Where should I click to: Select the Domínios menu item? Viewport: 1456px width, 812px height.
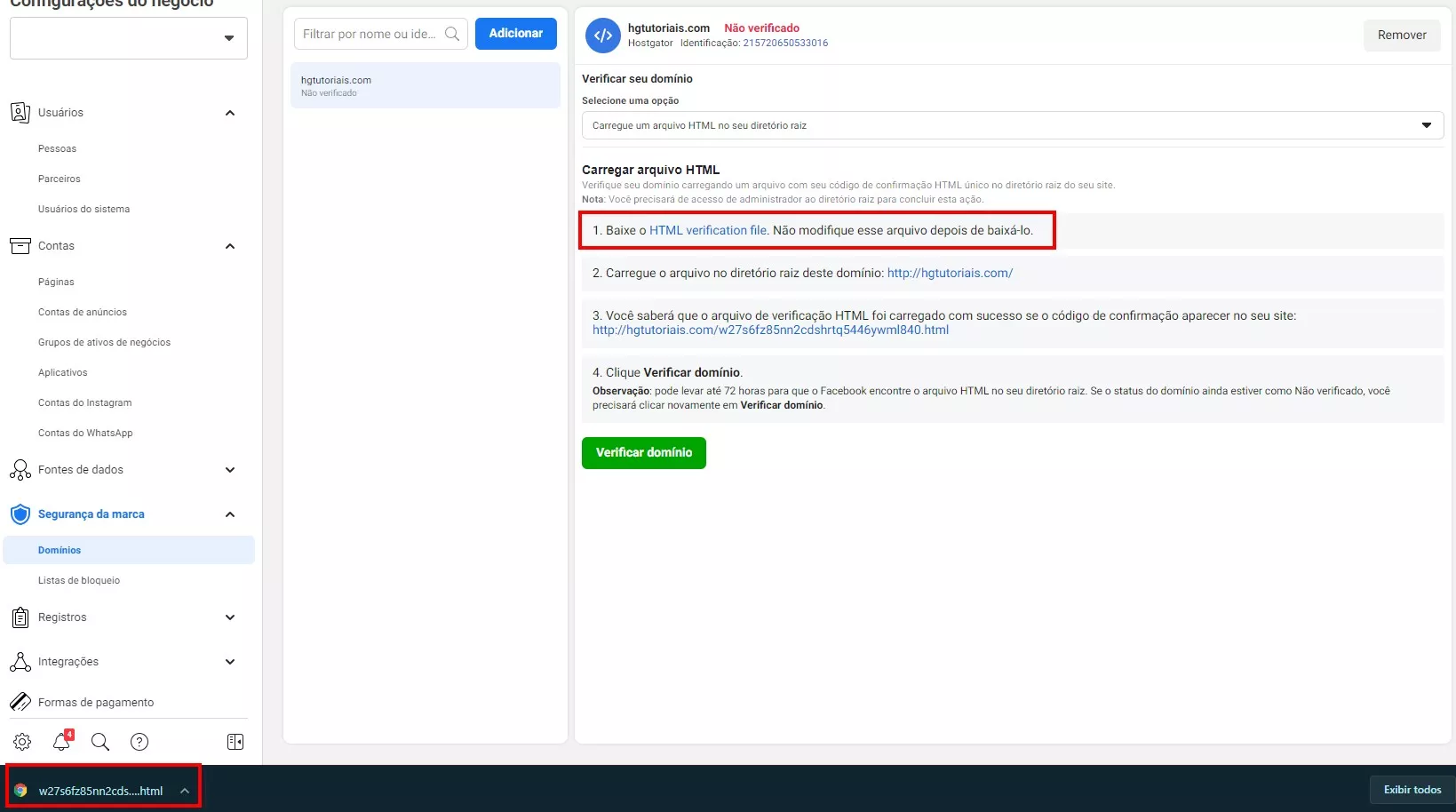coord(129,550)
